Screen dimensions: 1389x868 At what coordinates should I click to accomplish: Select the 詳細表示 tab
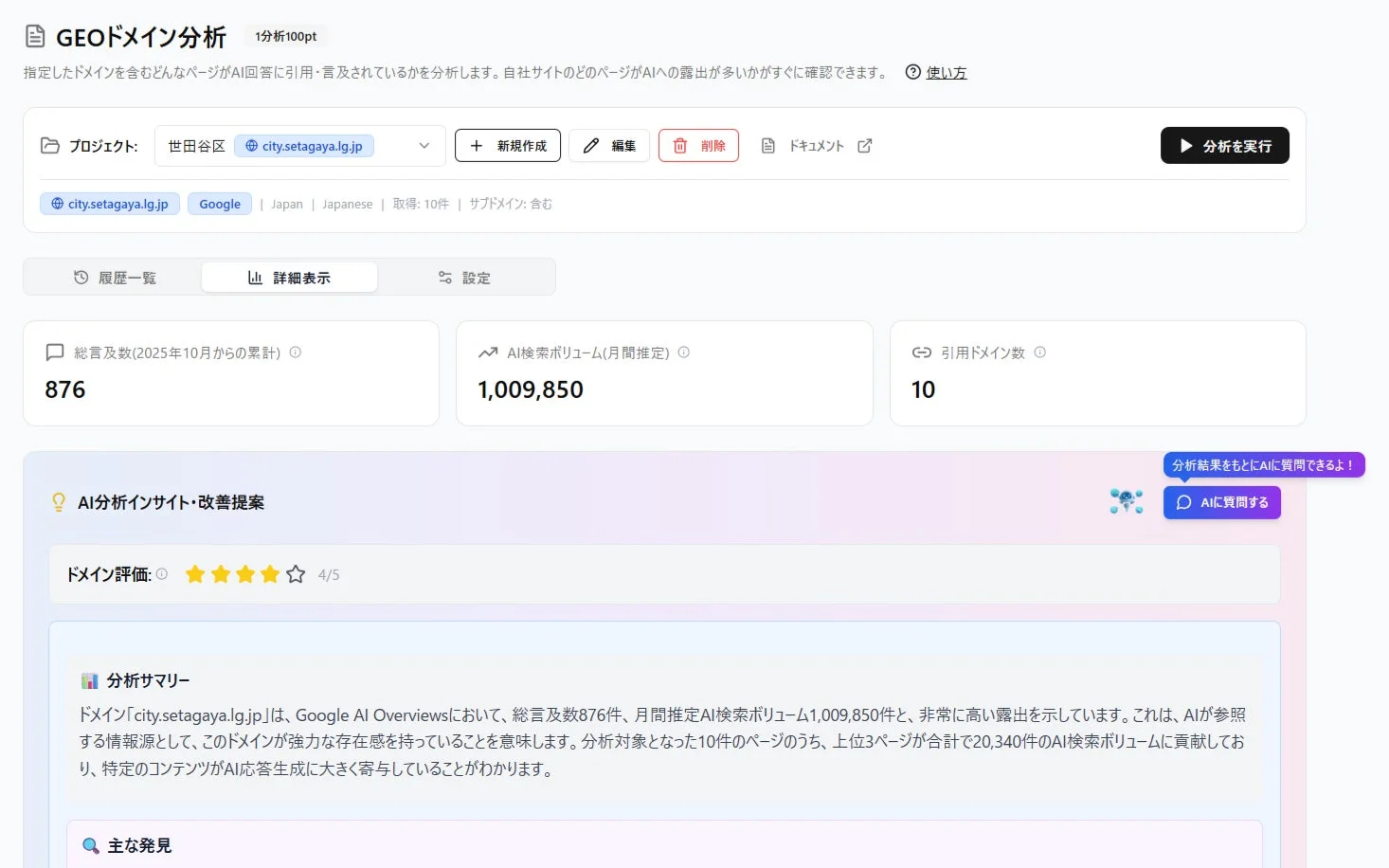point(289,277)
